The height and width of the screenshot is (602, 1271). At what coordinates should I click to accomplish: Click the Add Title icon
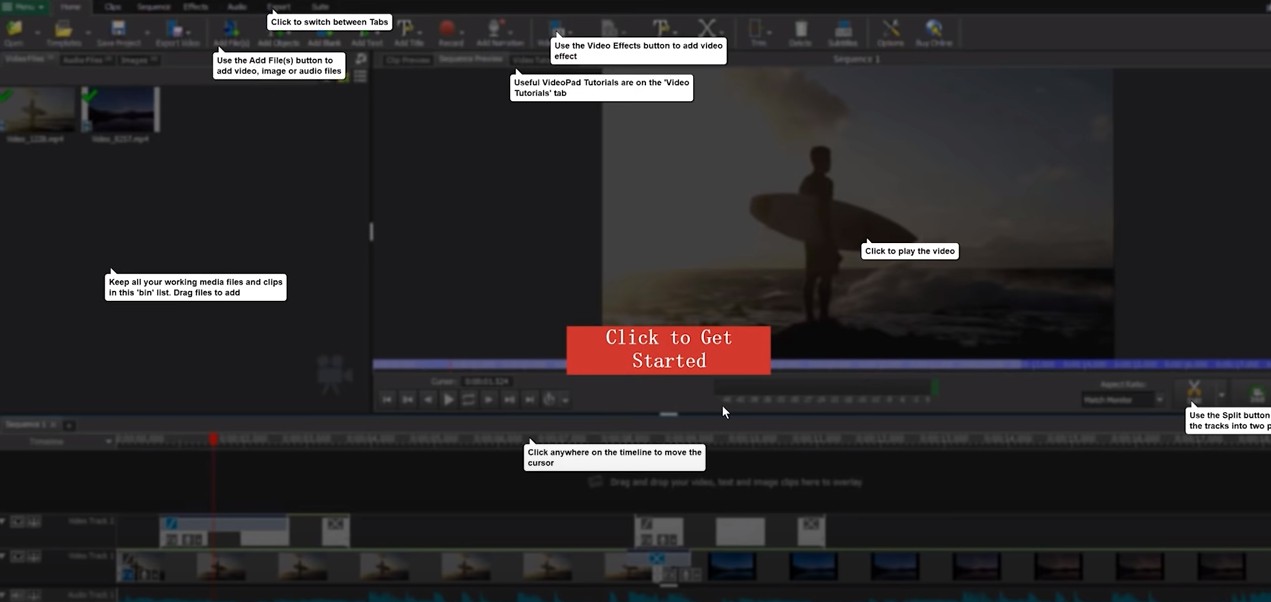[x=408, y=32]
